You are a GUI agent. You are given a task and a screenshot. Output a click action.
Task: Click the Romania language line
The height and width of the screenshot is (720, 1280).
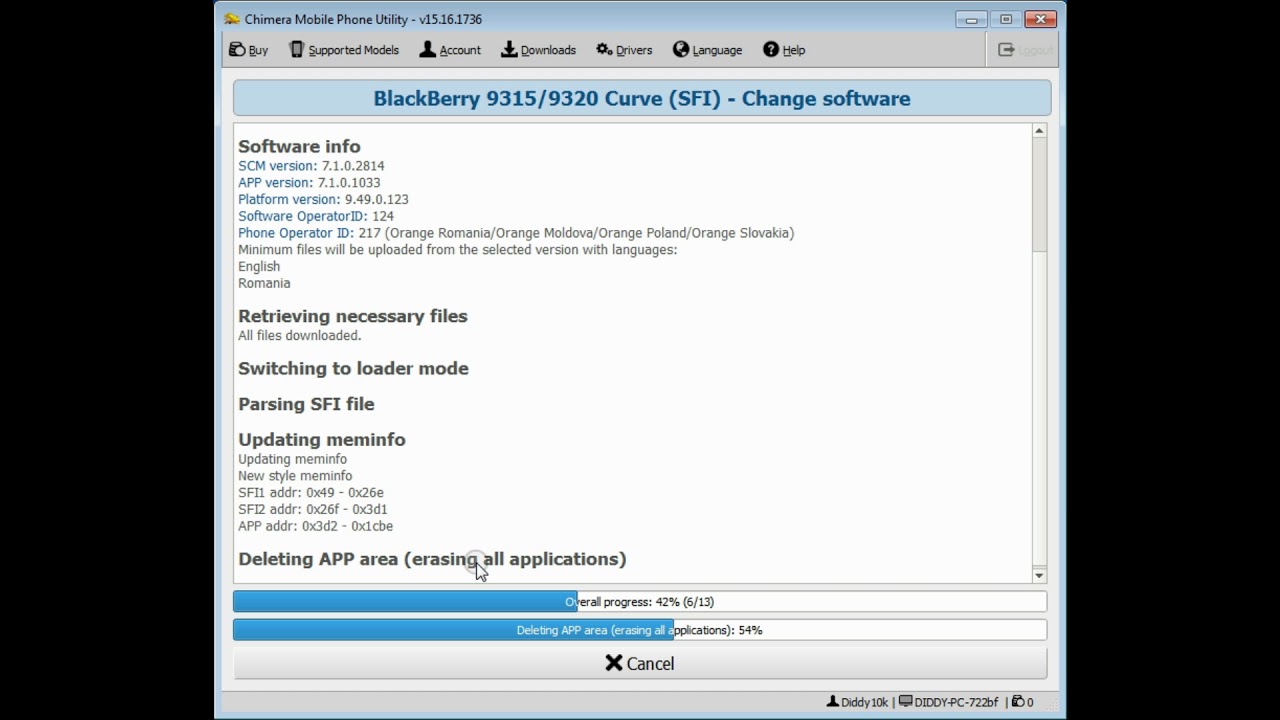(x=264, y=283)
